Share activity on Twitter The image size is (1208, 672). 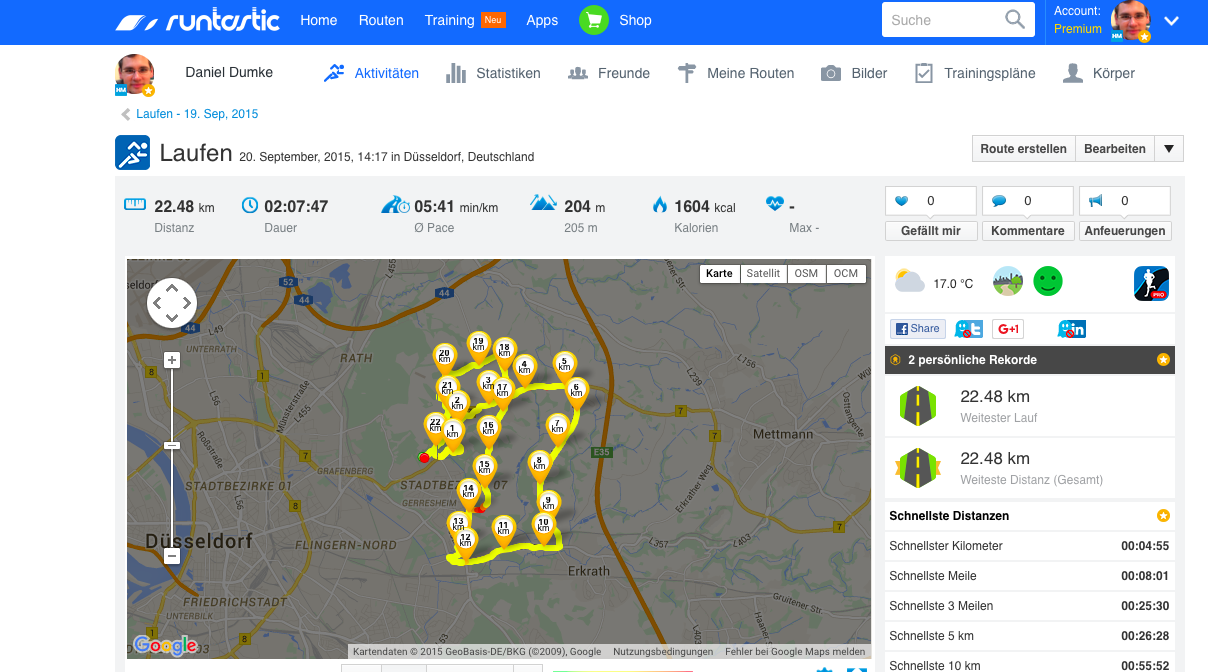(x=969, y=329)
